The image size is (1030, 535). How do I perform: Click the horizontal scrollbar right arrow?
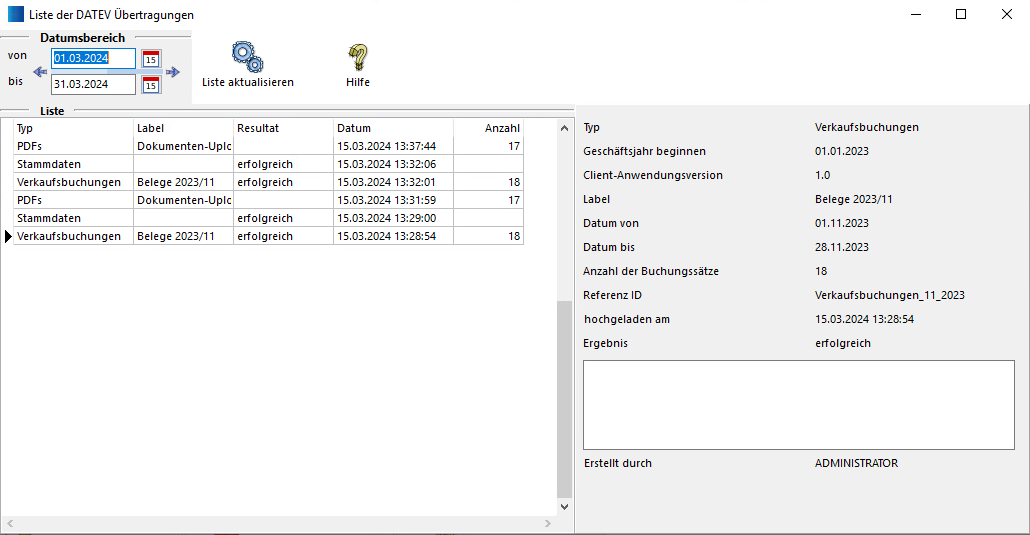pyautogui.click(x=547, y=523)
